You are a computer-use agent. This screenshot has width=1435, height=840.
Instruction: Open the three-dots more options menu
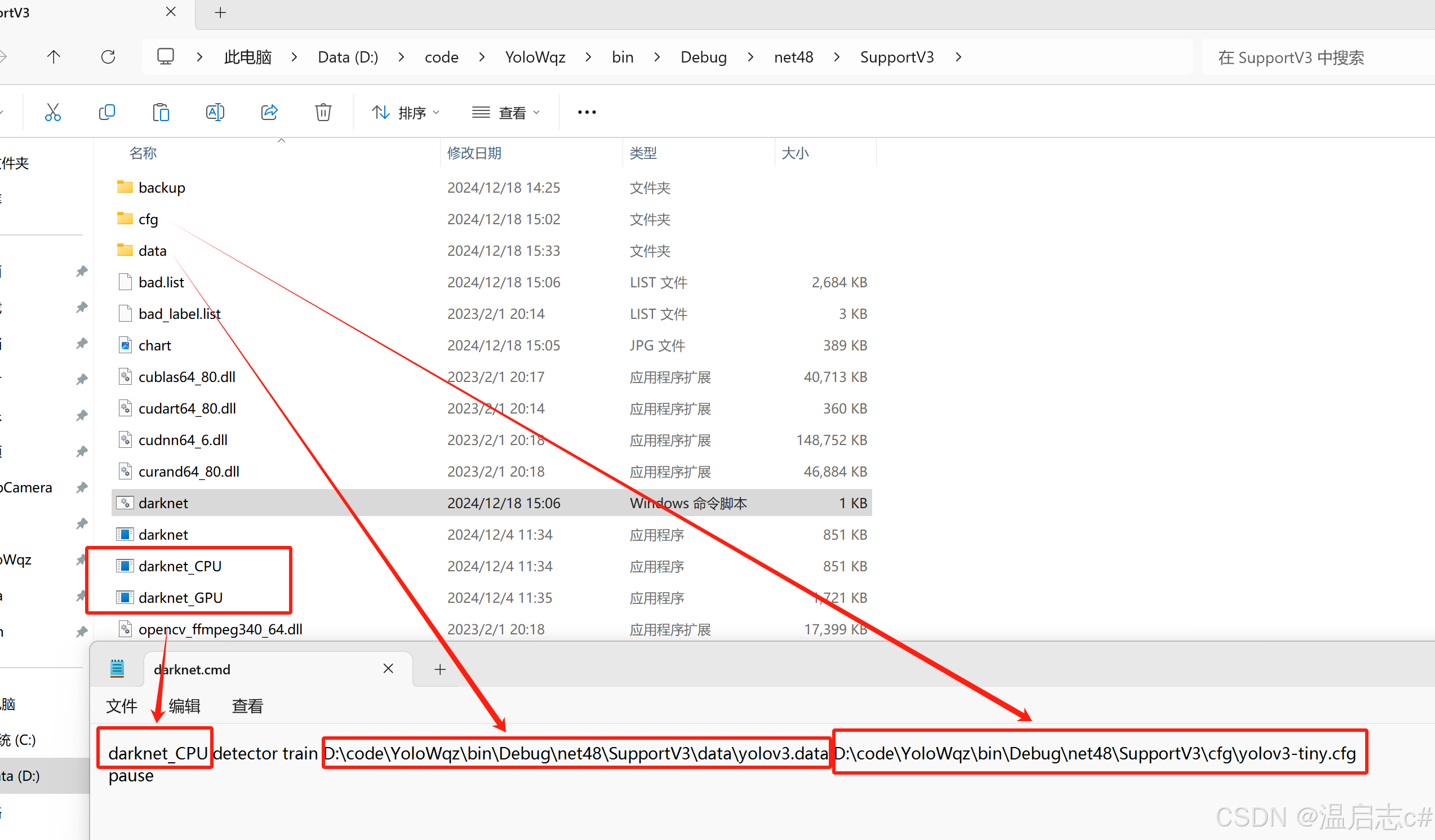[x=587, y=112]
